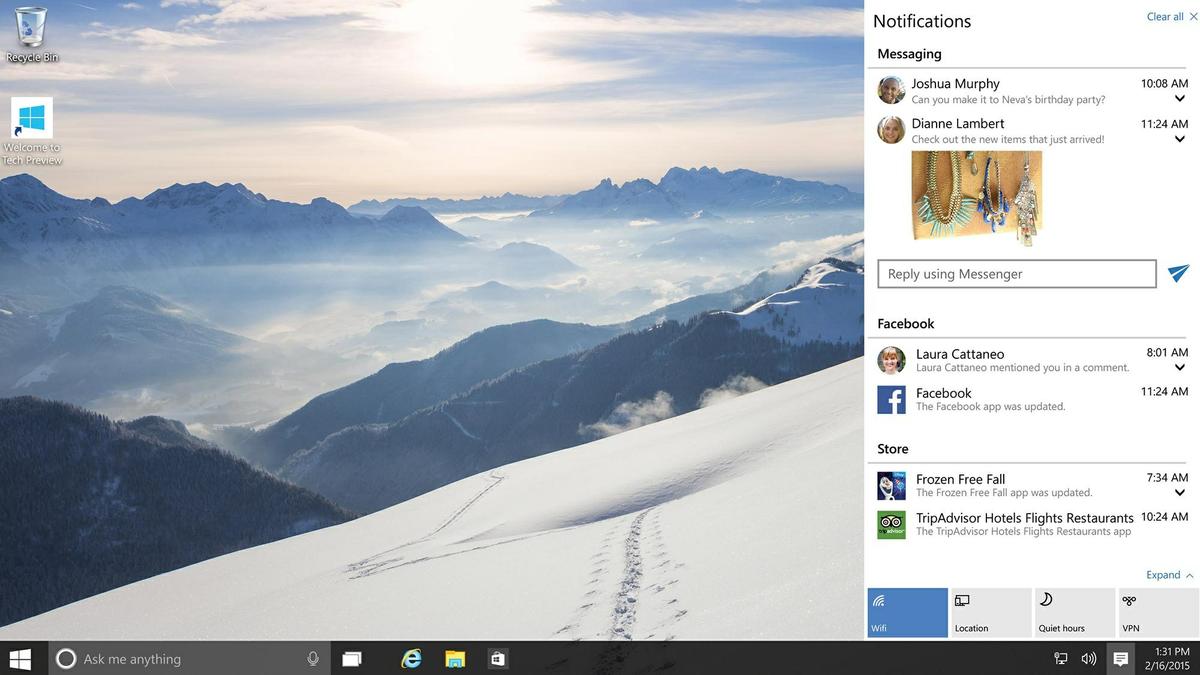Toggle Wifi quick action tile
This screenshot has height=675, width=1200.
906,612
